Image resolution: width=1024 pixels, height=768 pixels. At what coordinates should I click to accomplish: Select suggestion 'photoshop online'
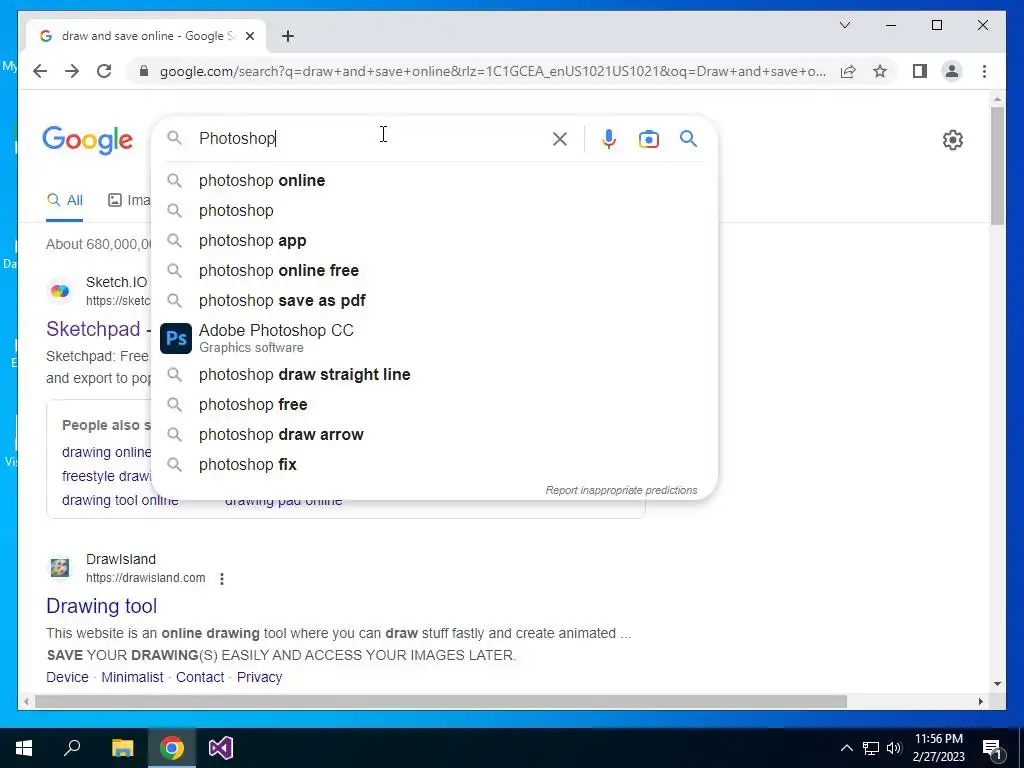click(x=434, y=180)
